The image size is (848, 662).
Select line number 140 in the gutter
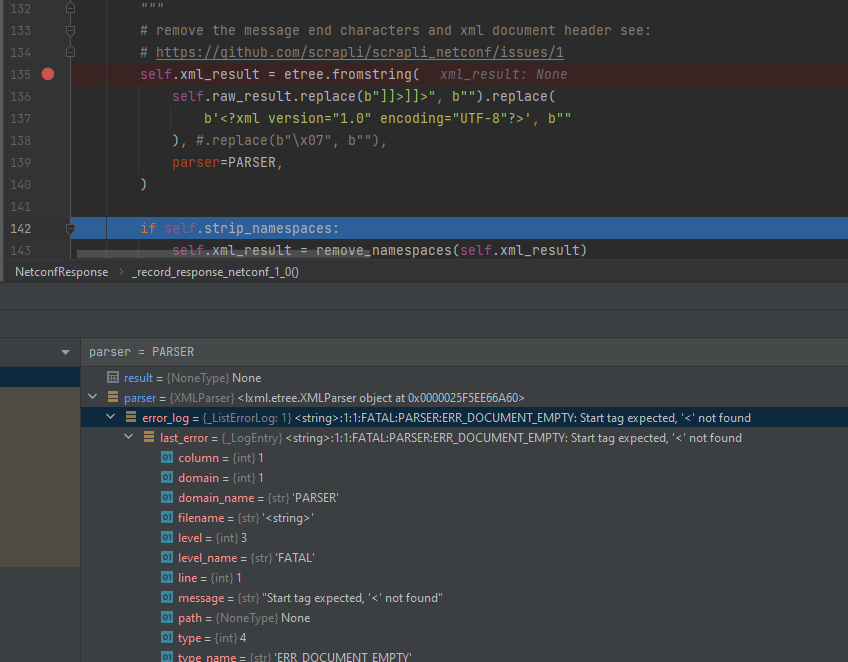22,184
